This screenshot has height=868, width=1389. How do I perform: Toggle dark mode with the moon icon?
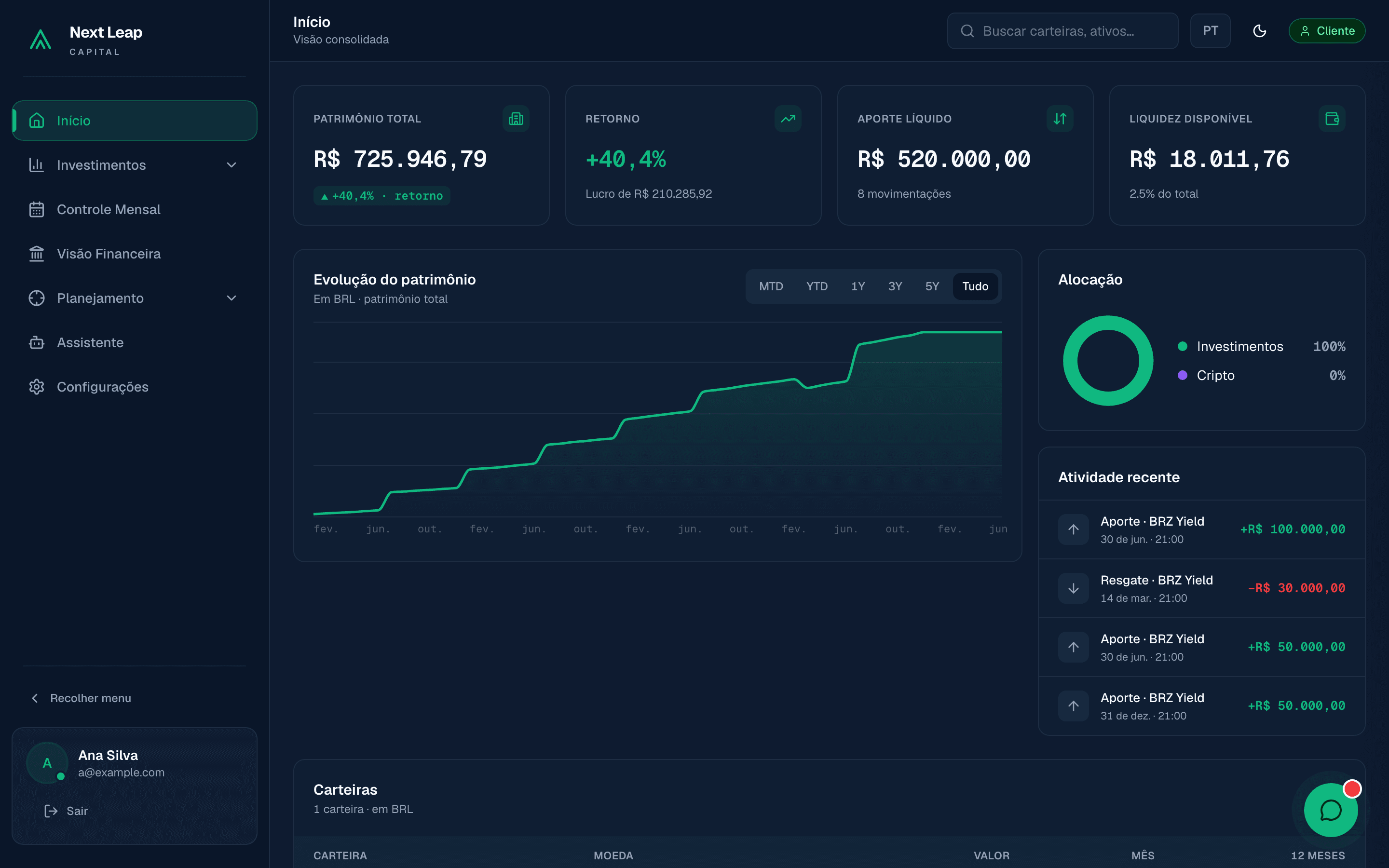point(1259,31)
